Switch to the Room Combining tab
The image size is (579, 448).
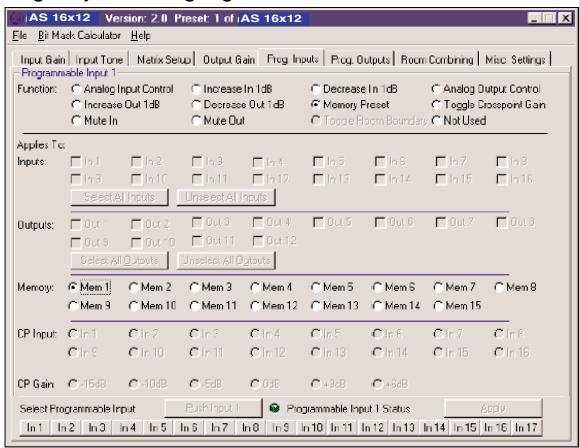tap(437, 59)
